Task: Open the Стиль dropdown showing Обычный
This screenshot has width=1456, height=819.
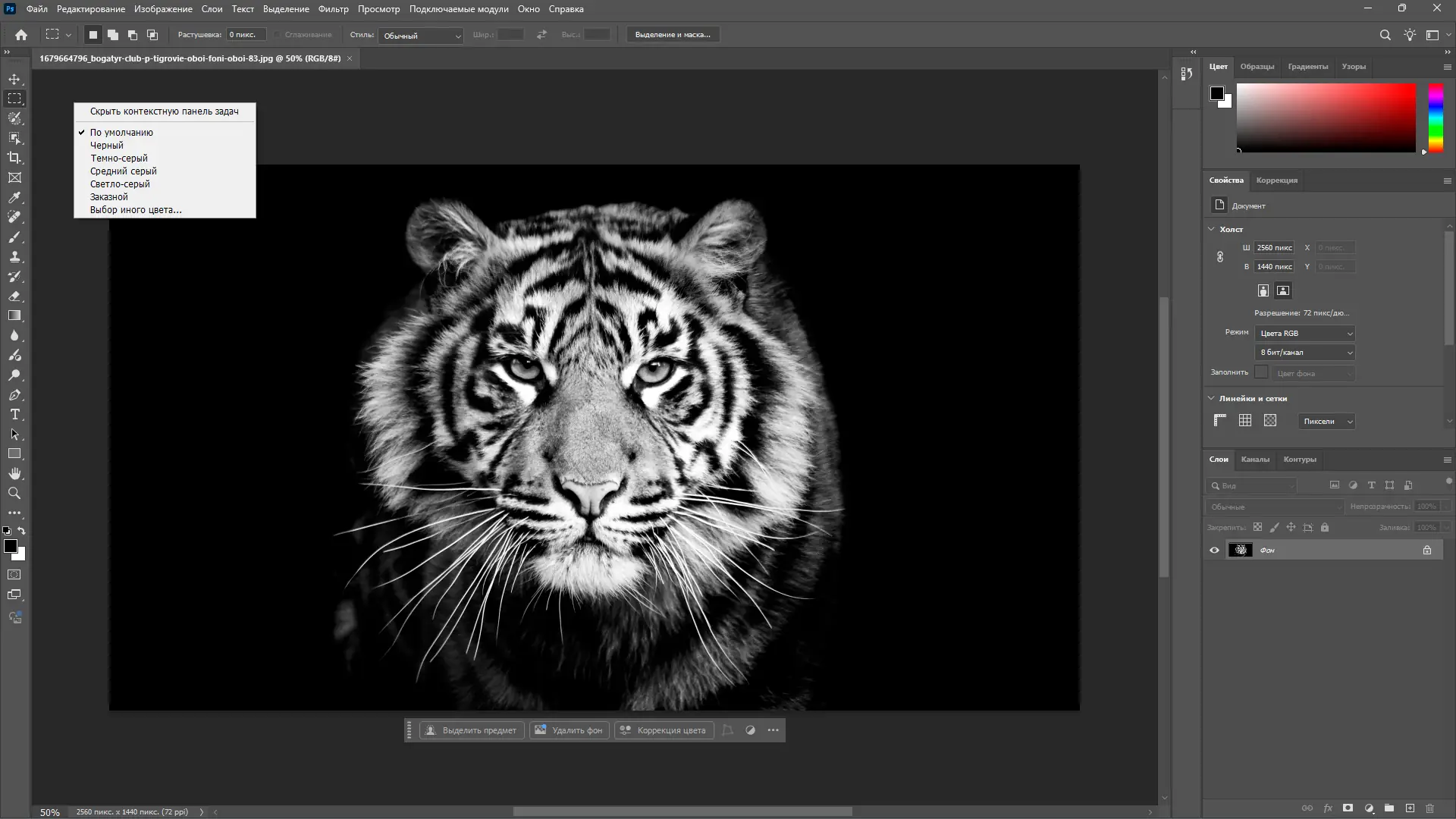Action: coord(422,36)
